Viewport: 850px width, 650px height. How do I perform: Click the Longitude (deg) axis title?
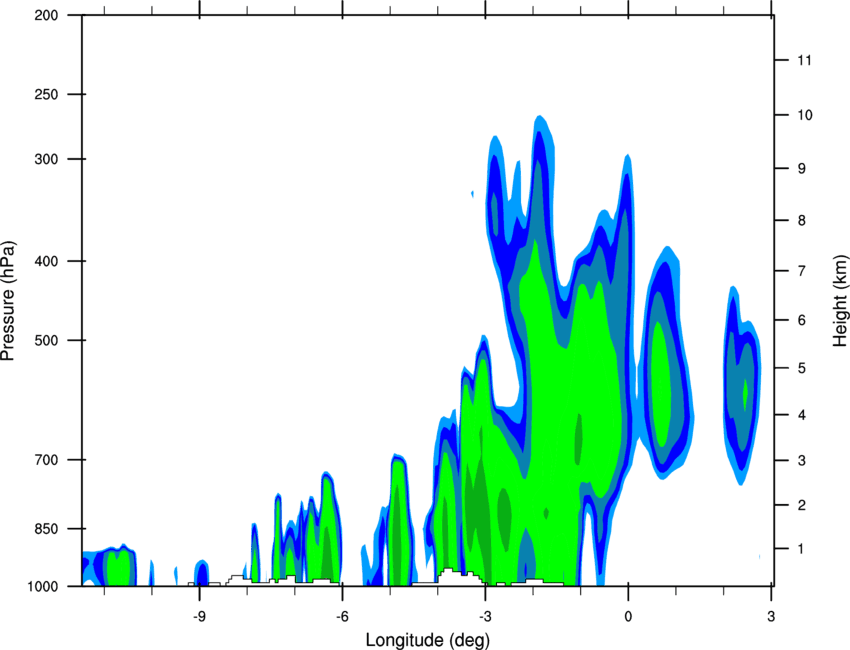tap(428, 640)
